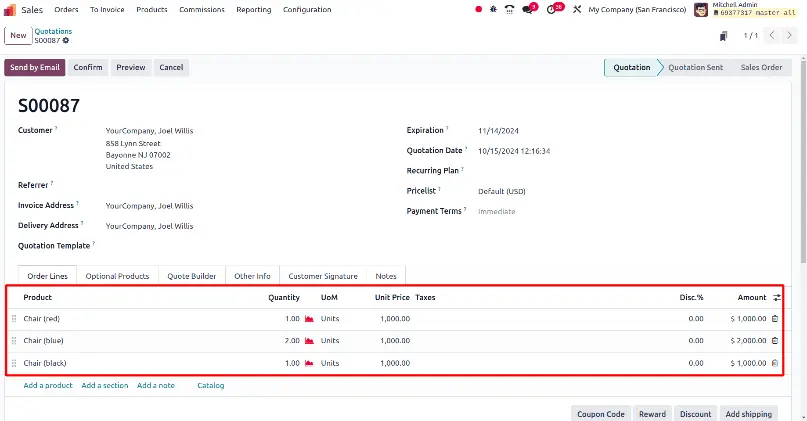Click forecast chart icon for Chair (red)
The width and height of the screenshot is (807, 421).
coord(309,319)
